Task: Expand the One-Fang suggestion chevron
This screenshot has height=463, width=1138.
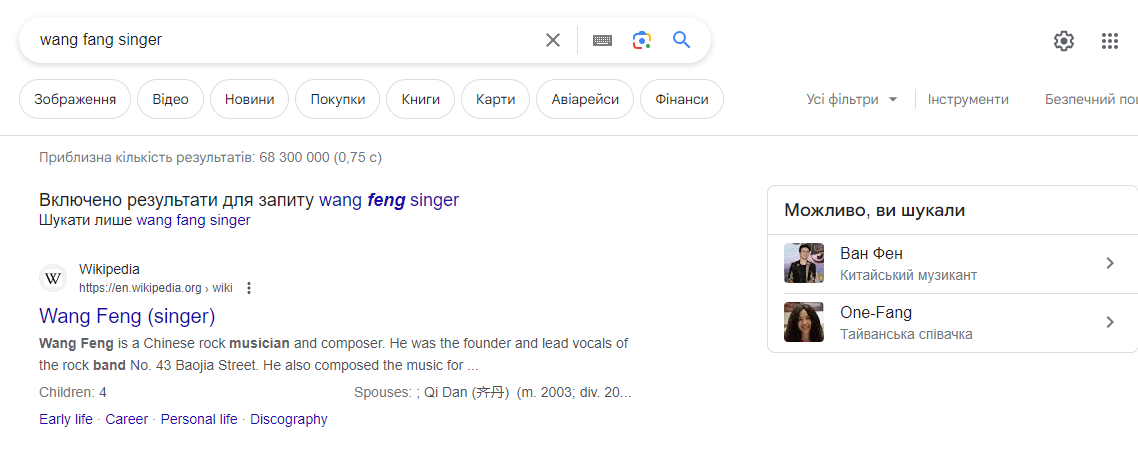Action: 1109,322
